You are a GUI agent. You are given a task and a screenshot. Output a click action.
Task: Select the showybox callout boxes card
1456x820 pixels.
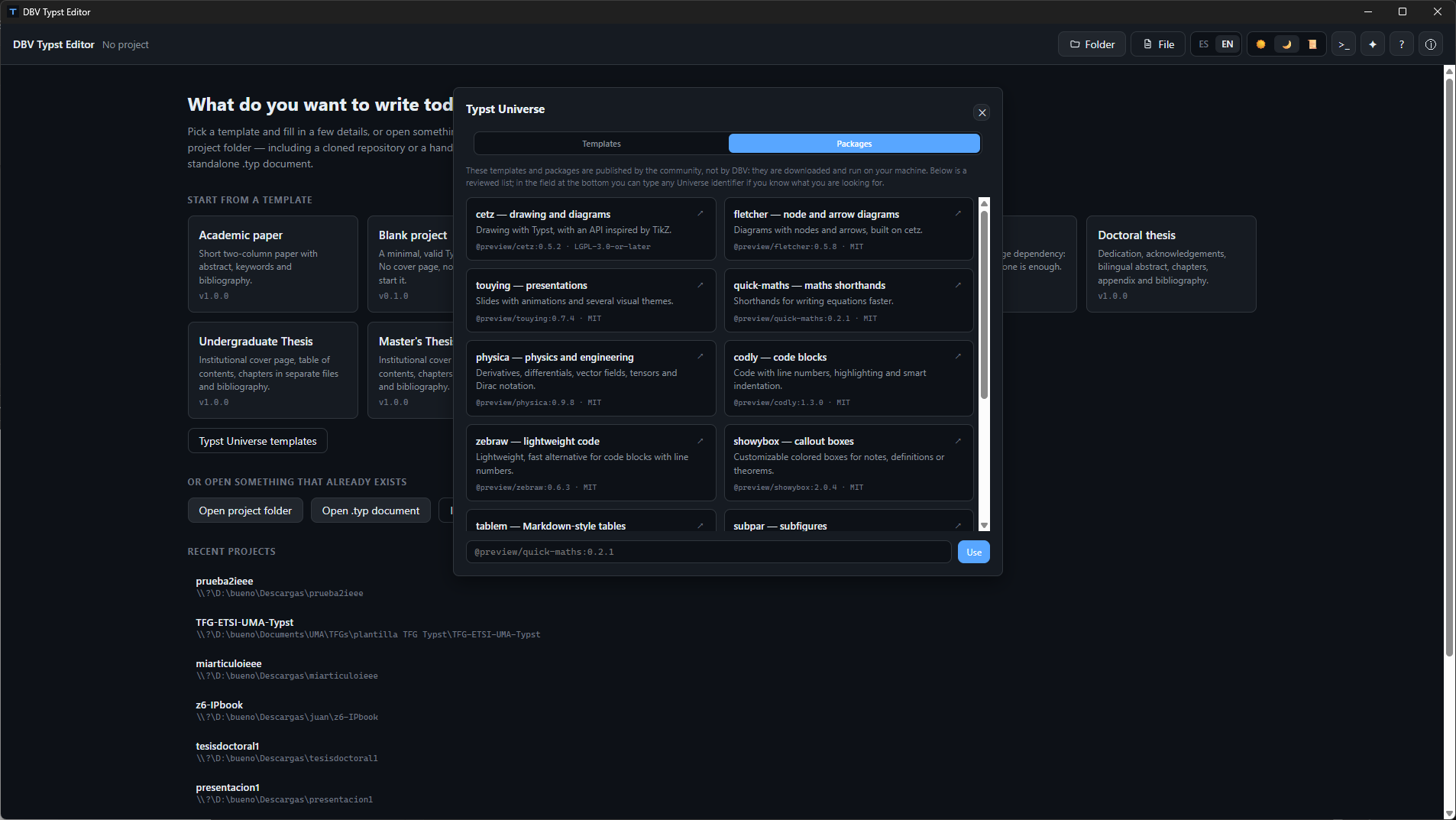[x=849, y=462]
